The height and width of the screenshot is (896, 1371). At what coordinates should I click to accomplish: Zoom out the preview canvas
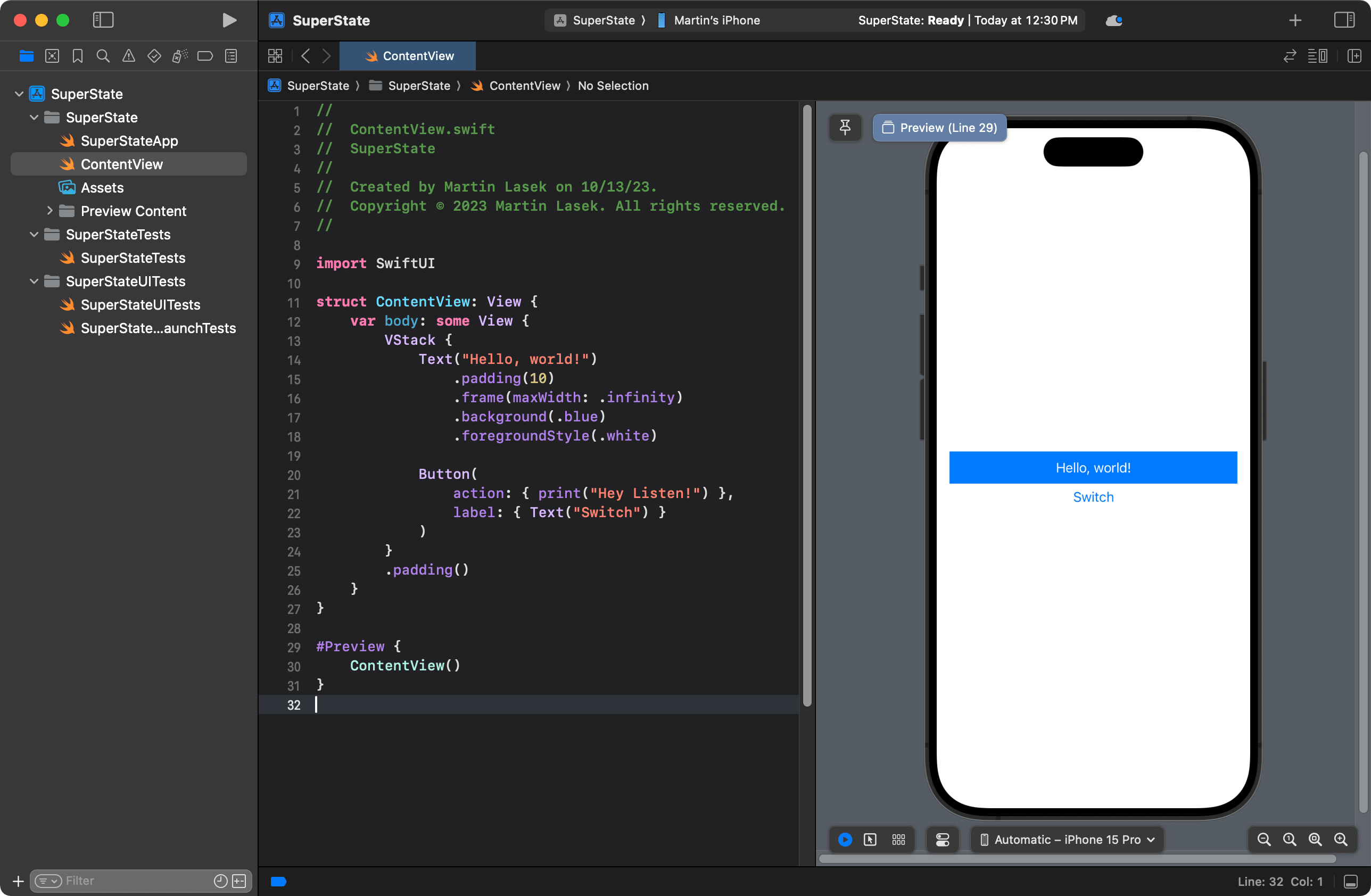tap(1264, 840)
